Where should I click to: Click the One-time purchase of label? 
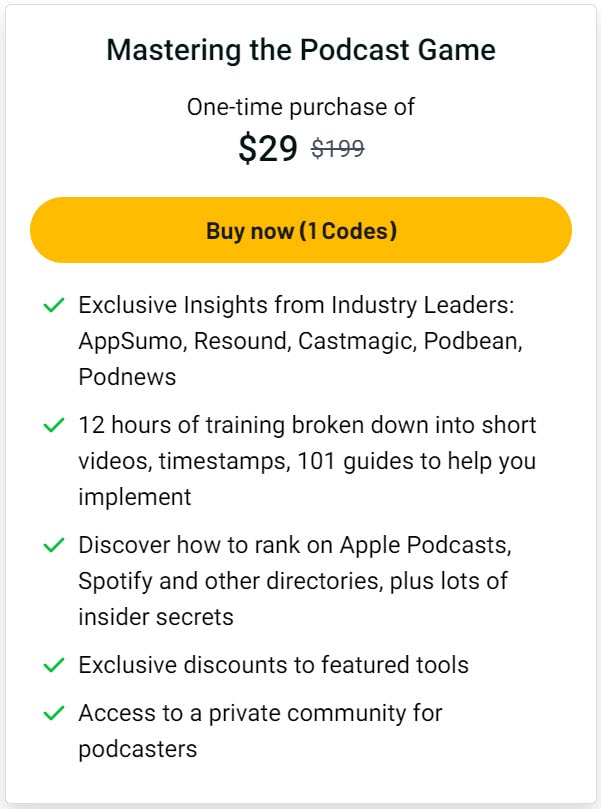pos(300,107)
